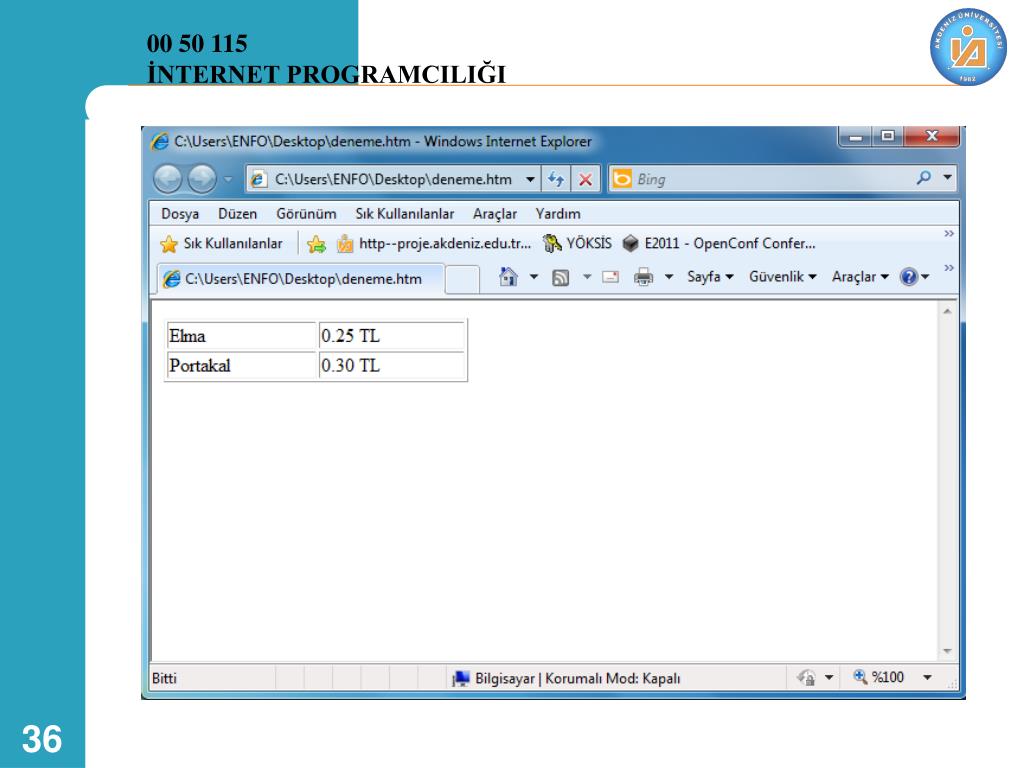Open the Home icon dropdown arrow
Screen dimensions: 1024x768
click(x=534, y=277)
